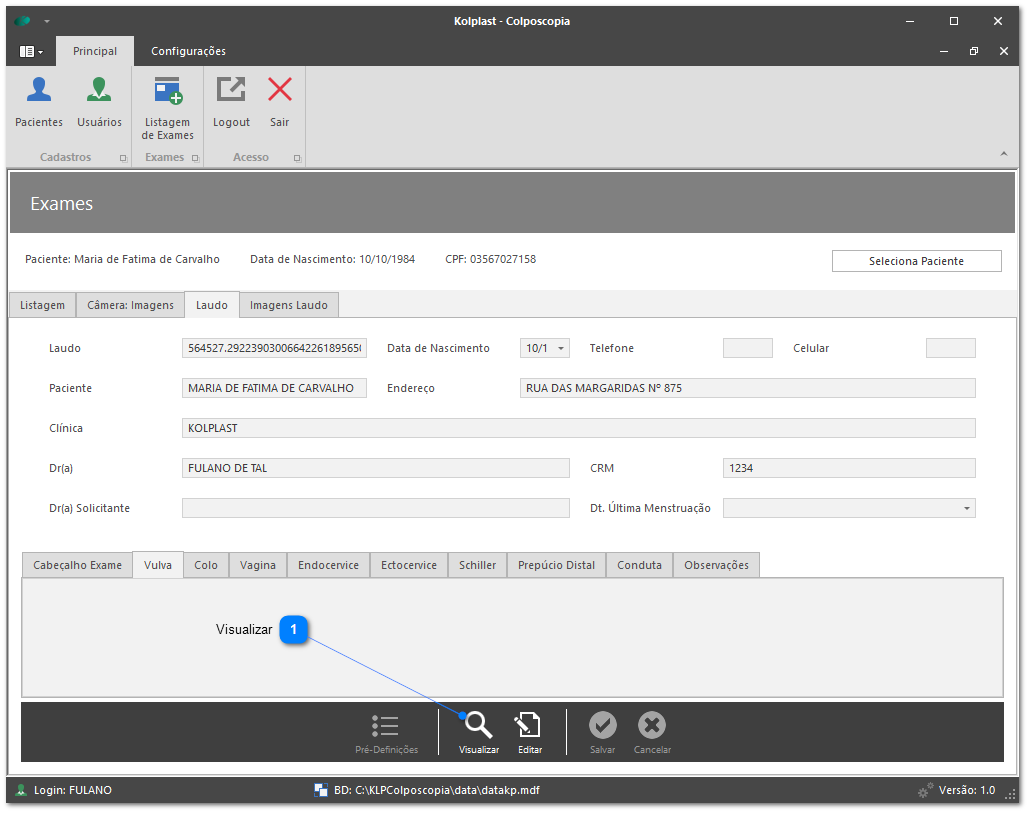The image size is (1029, 813).
Task: Open the Pré-Definições list icon
Action: pos(385,726)
